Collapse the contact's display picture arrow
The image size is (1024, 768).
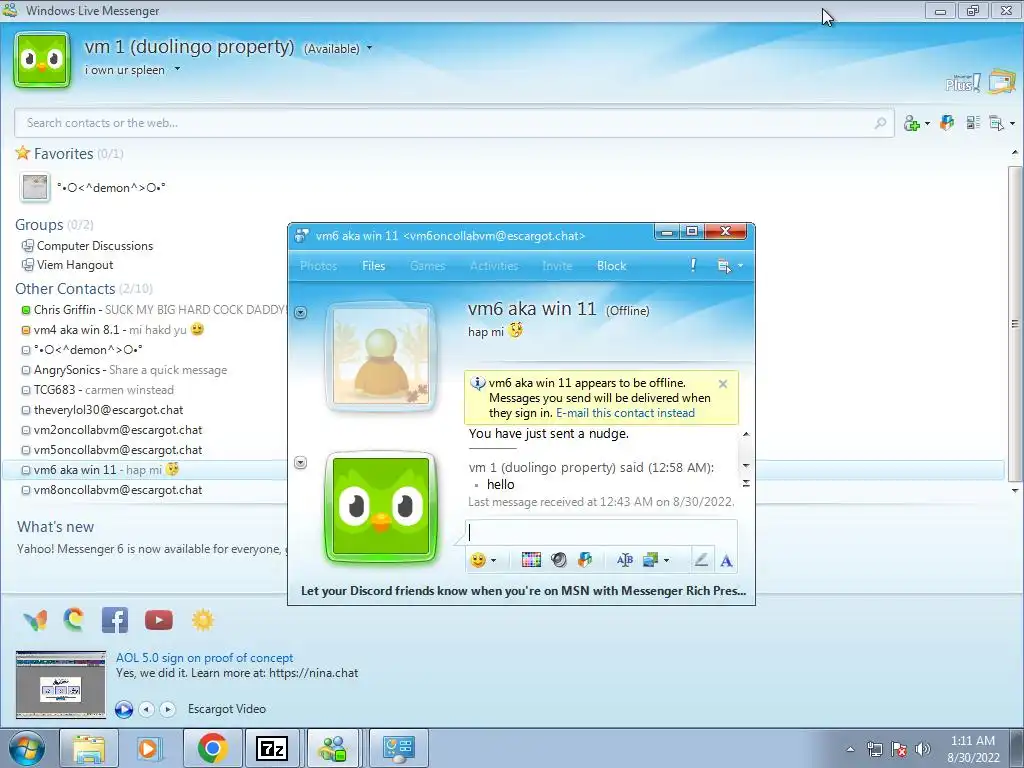[x=300, y=313]
